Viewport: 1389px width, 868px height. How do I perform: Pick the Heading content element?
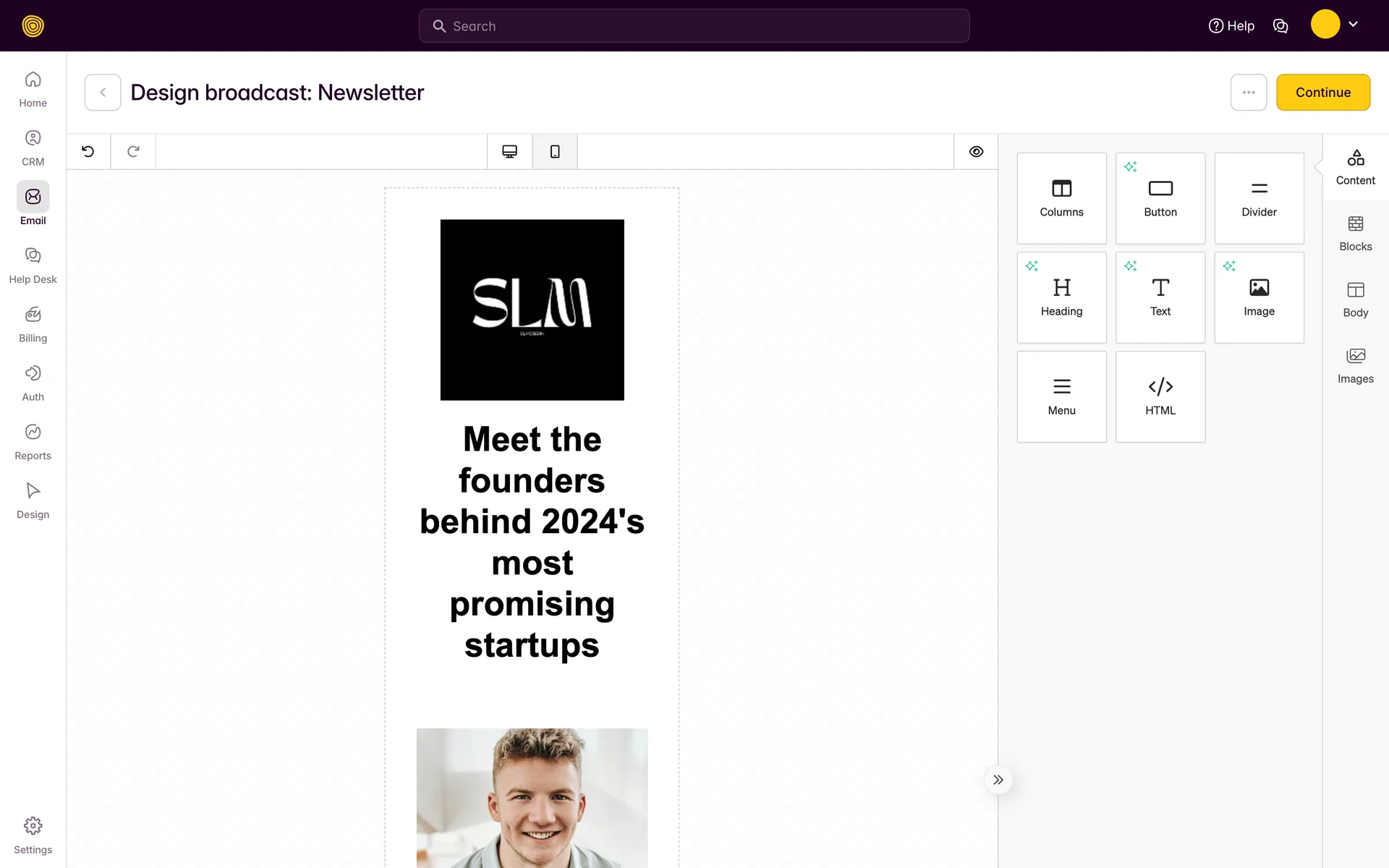coord(1061,297)
